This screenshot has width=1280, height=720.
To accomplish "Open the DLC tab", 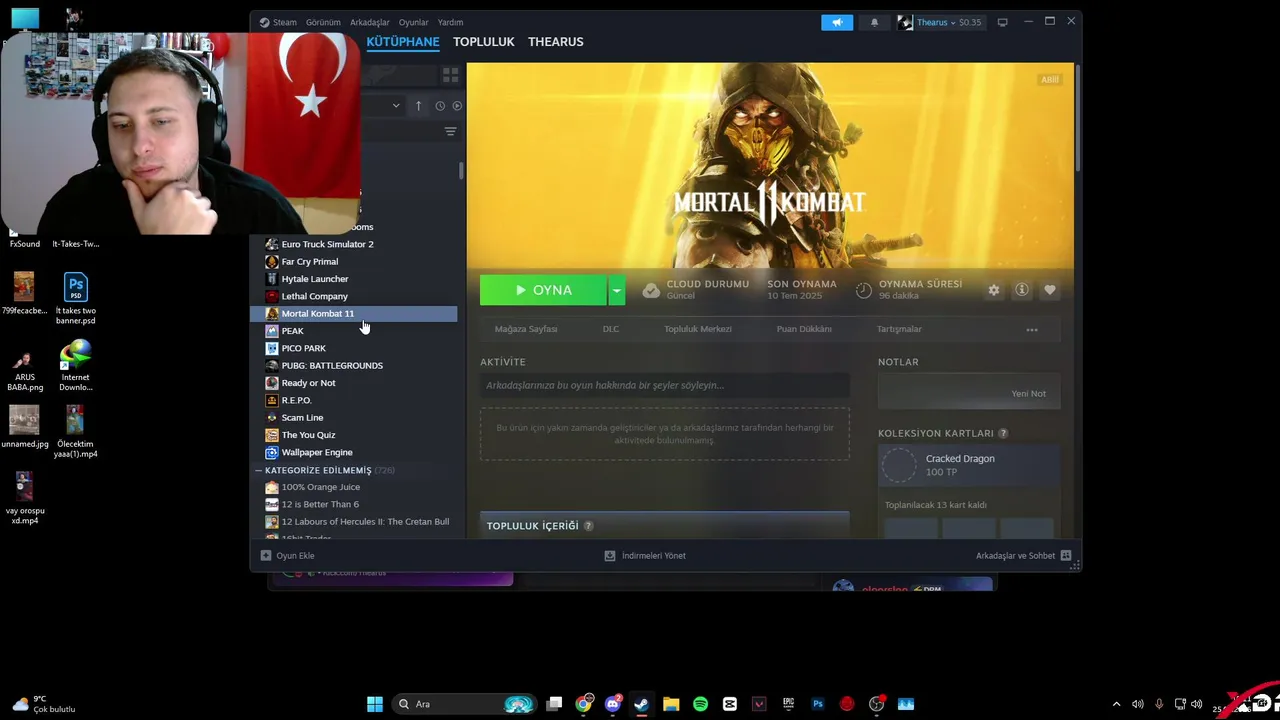I will pos(611,329).
